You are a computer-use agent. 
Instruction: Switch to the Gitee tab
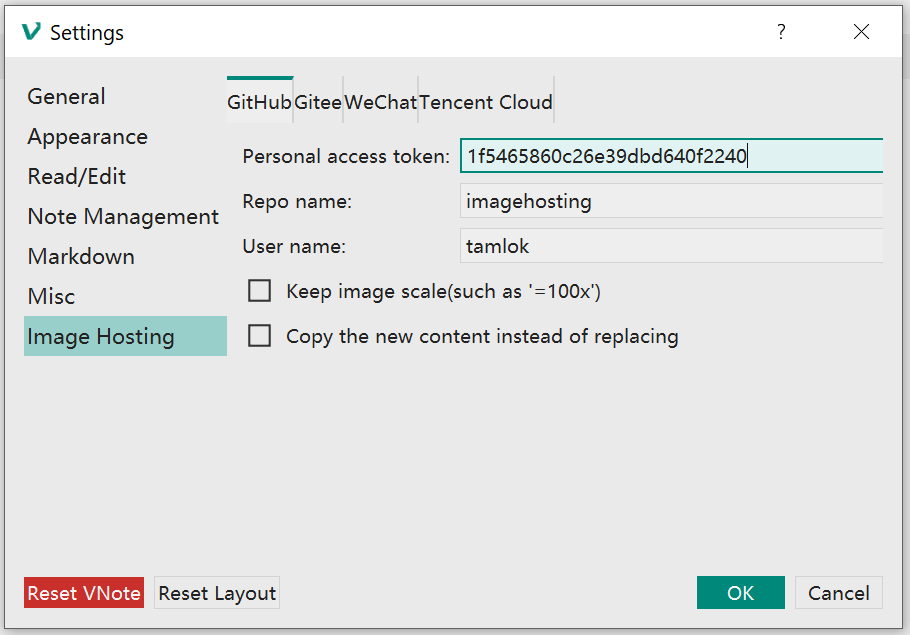pos(318,100)
